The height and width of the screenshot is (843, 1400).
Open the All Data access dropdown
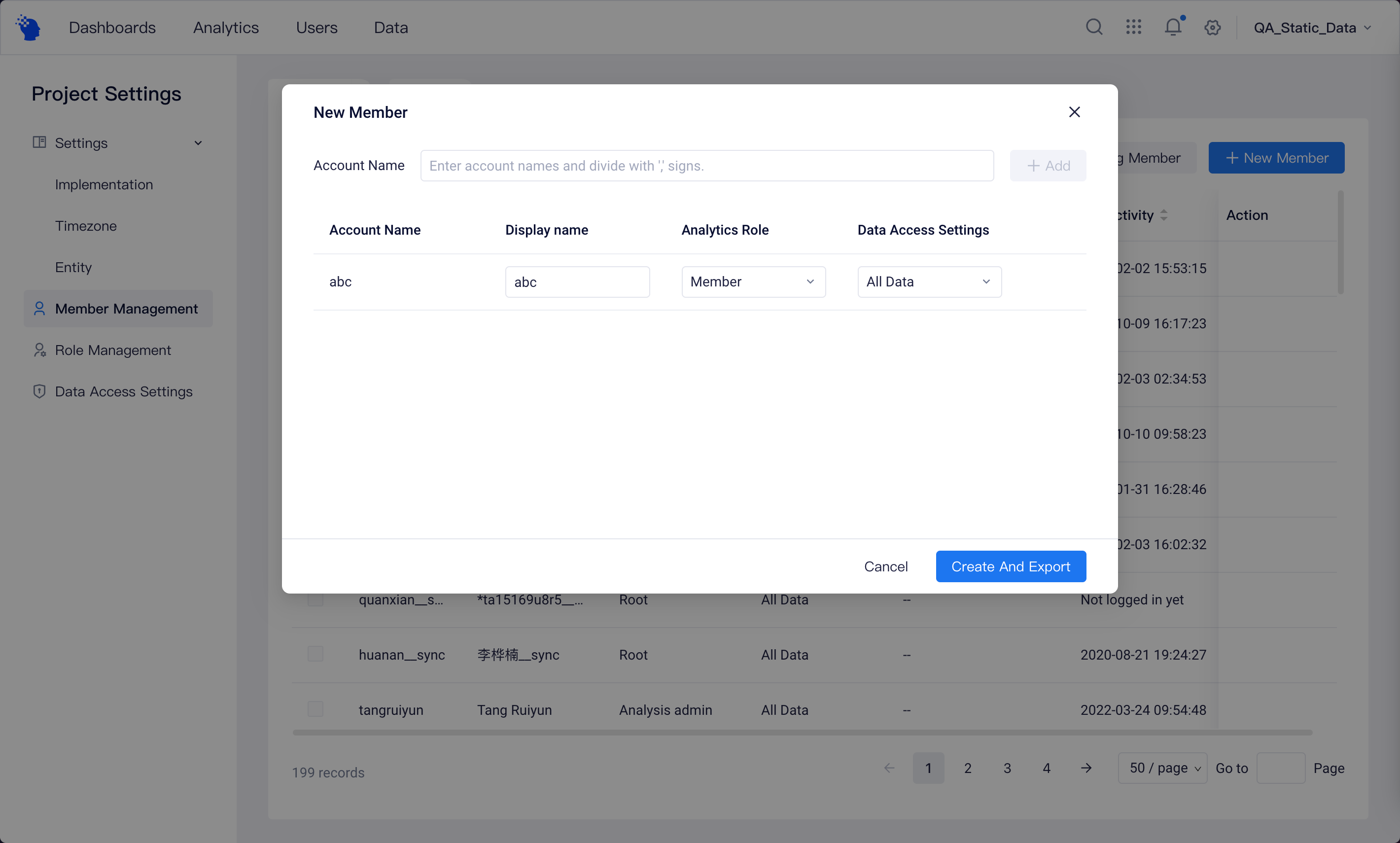[x=929, y=281]
